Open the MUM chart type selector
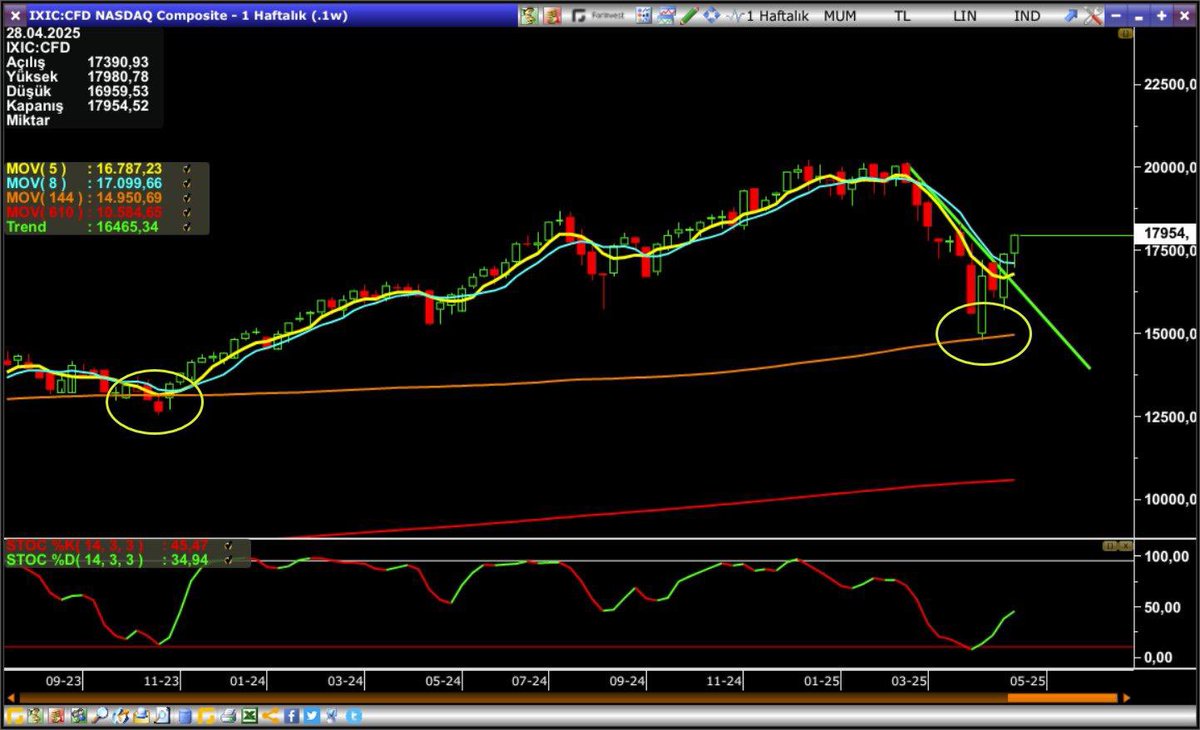Screen dimensions: 1200x730 click(840, 15)
